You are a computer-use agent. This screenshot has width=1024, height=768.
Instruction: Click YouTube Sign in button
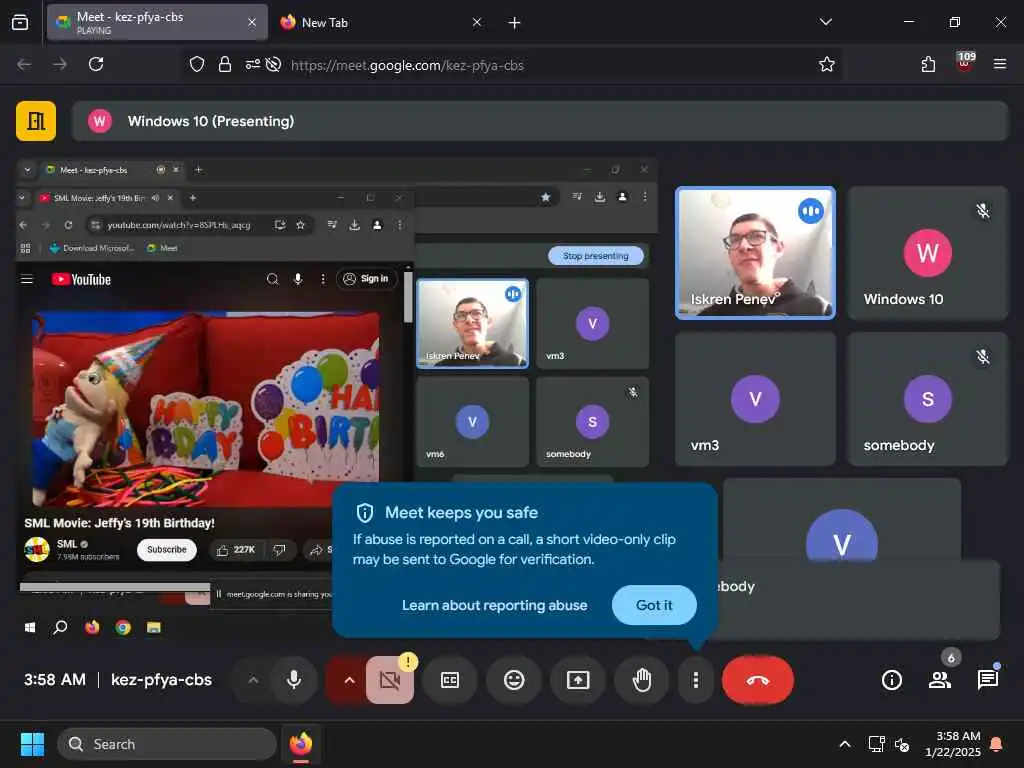(x=366, y=279)
